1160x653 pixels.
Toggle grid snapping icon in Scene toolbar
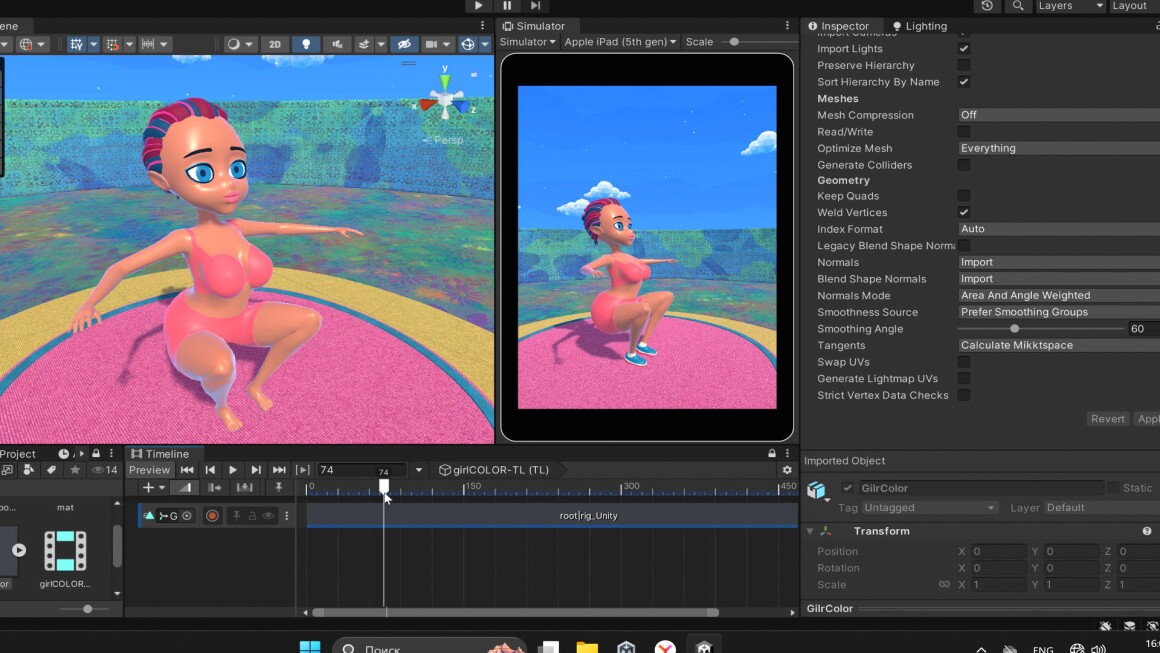[x=76, y=44]
